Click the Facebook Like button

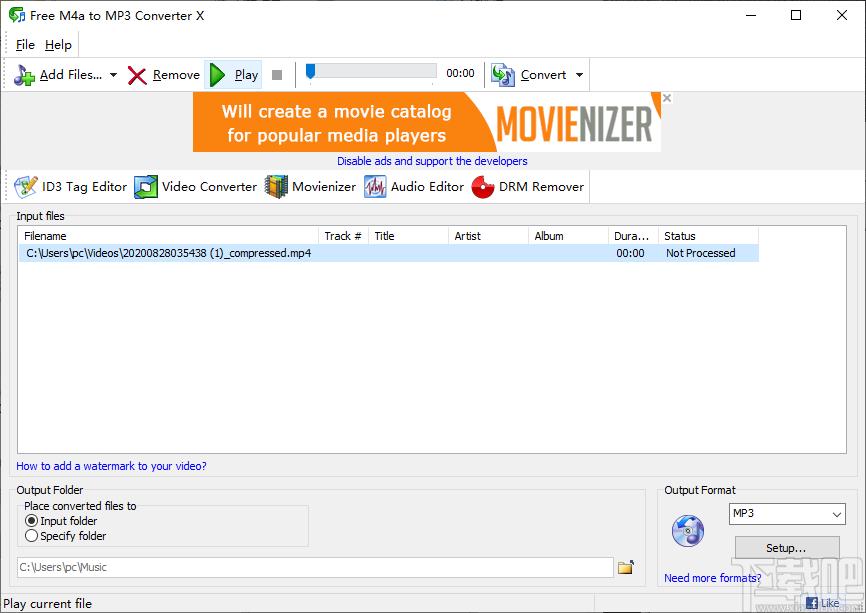click(823, 603)
